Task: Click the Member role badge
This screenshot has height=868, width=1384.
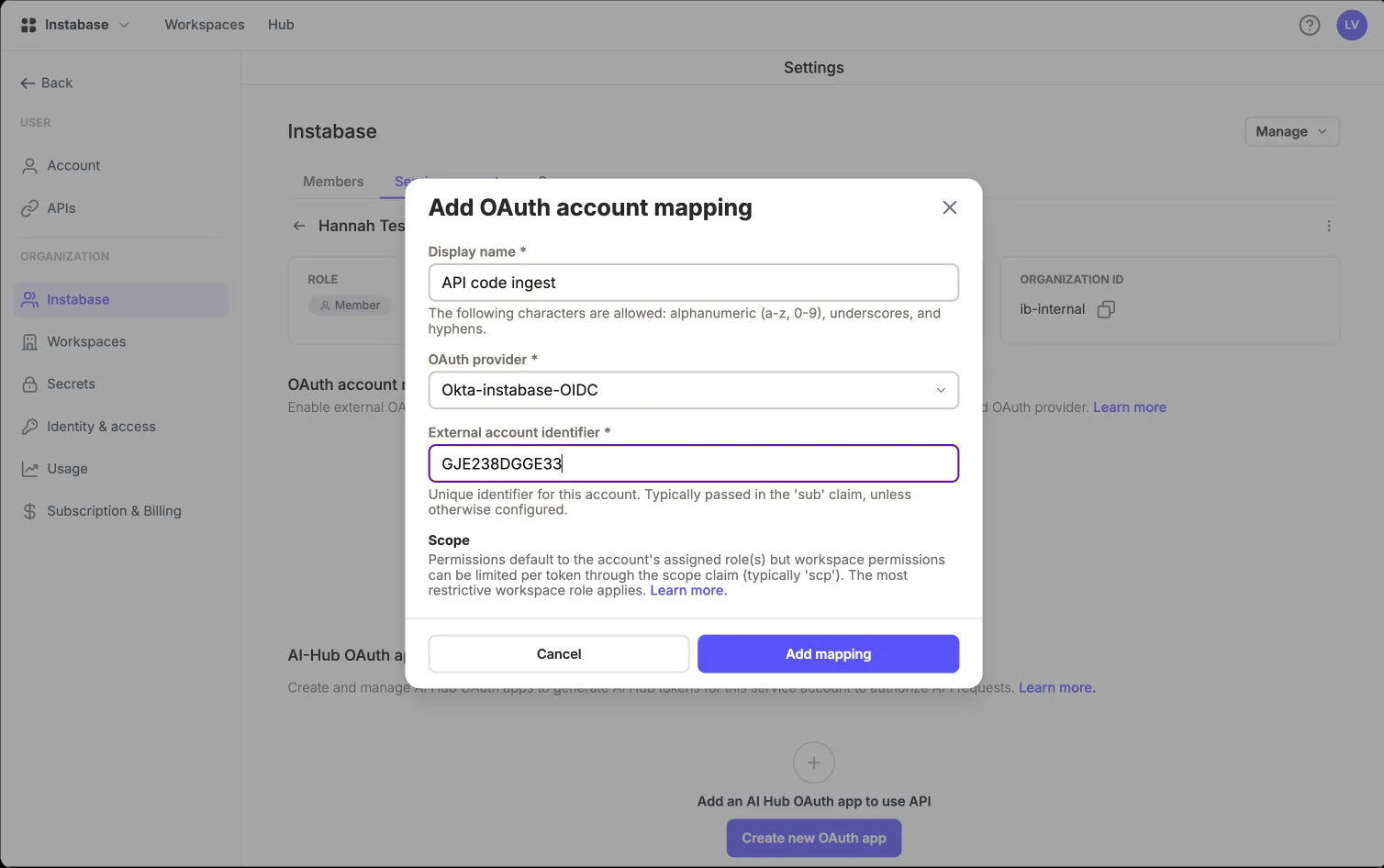Action: point(350,306)
